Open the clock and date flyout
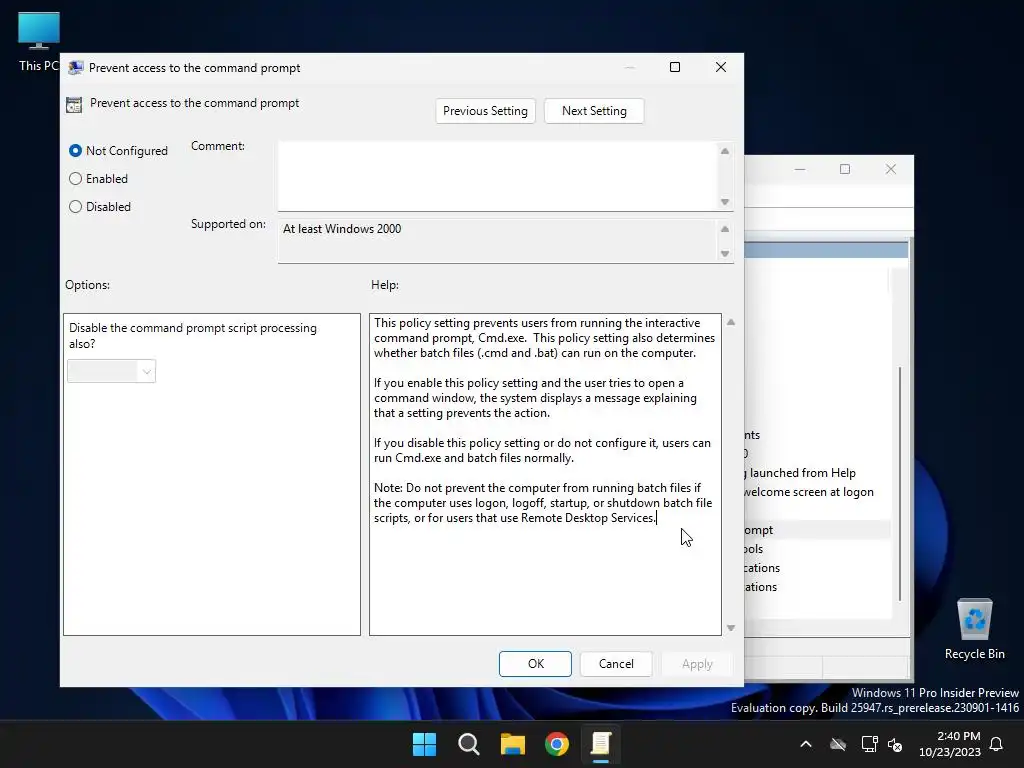This screenshot has width=1024, height=768. (x=950, y=744)
